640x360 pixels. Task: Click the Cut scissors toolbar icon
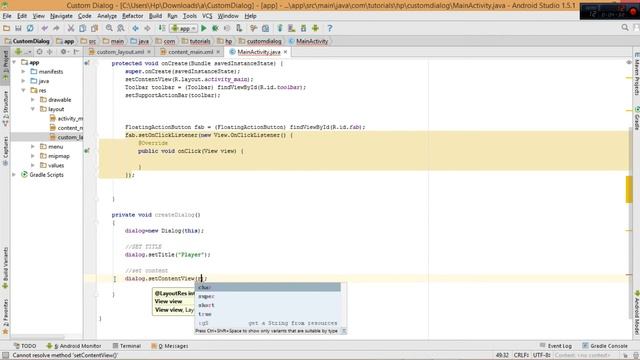[x=71, y=28]
